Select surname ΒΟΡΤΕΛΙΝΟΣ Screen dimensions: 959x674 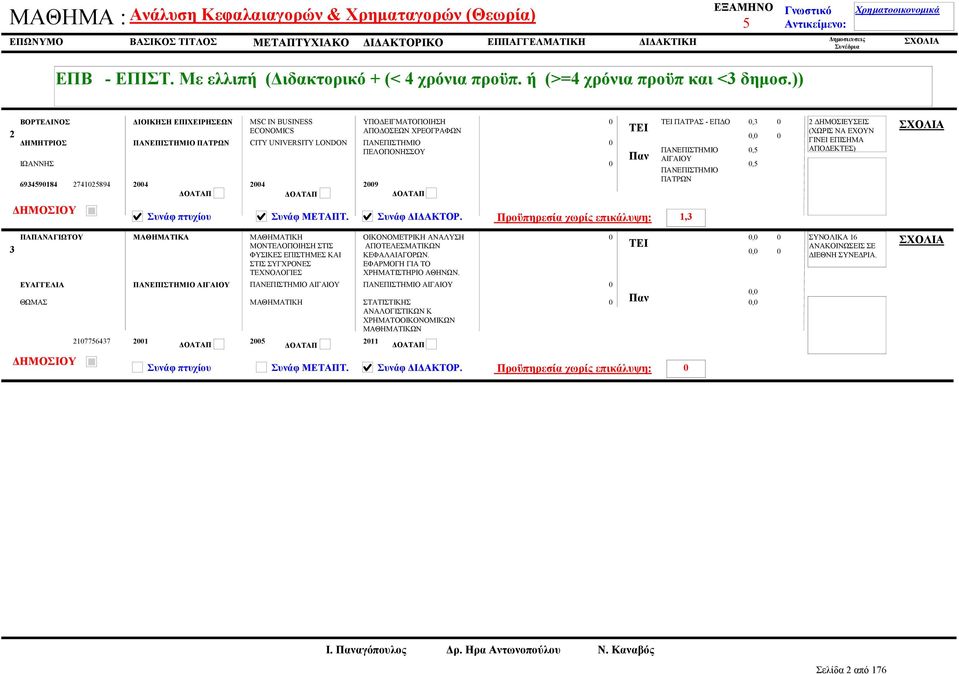click(45, 122)
